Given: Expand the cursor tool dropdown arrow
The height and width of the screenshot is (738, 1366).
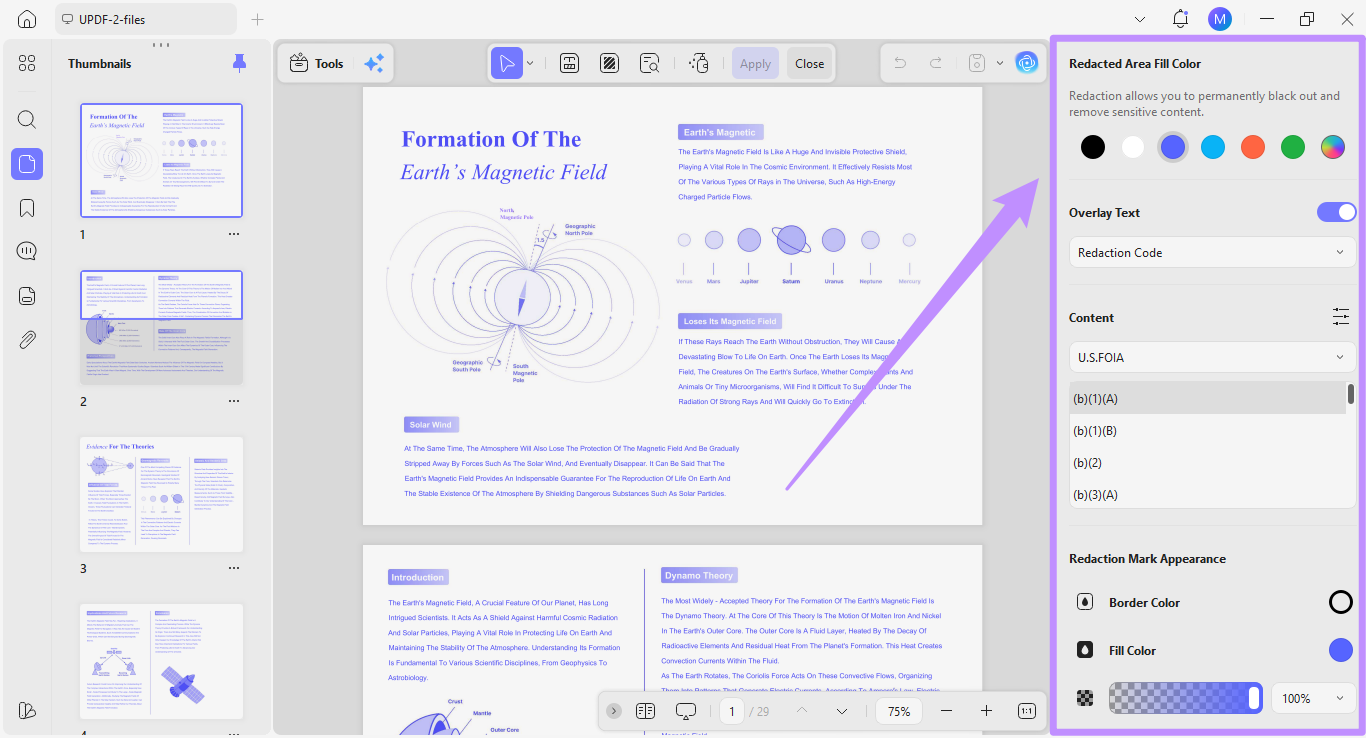Looking at the screenshot, I should 530,63.
